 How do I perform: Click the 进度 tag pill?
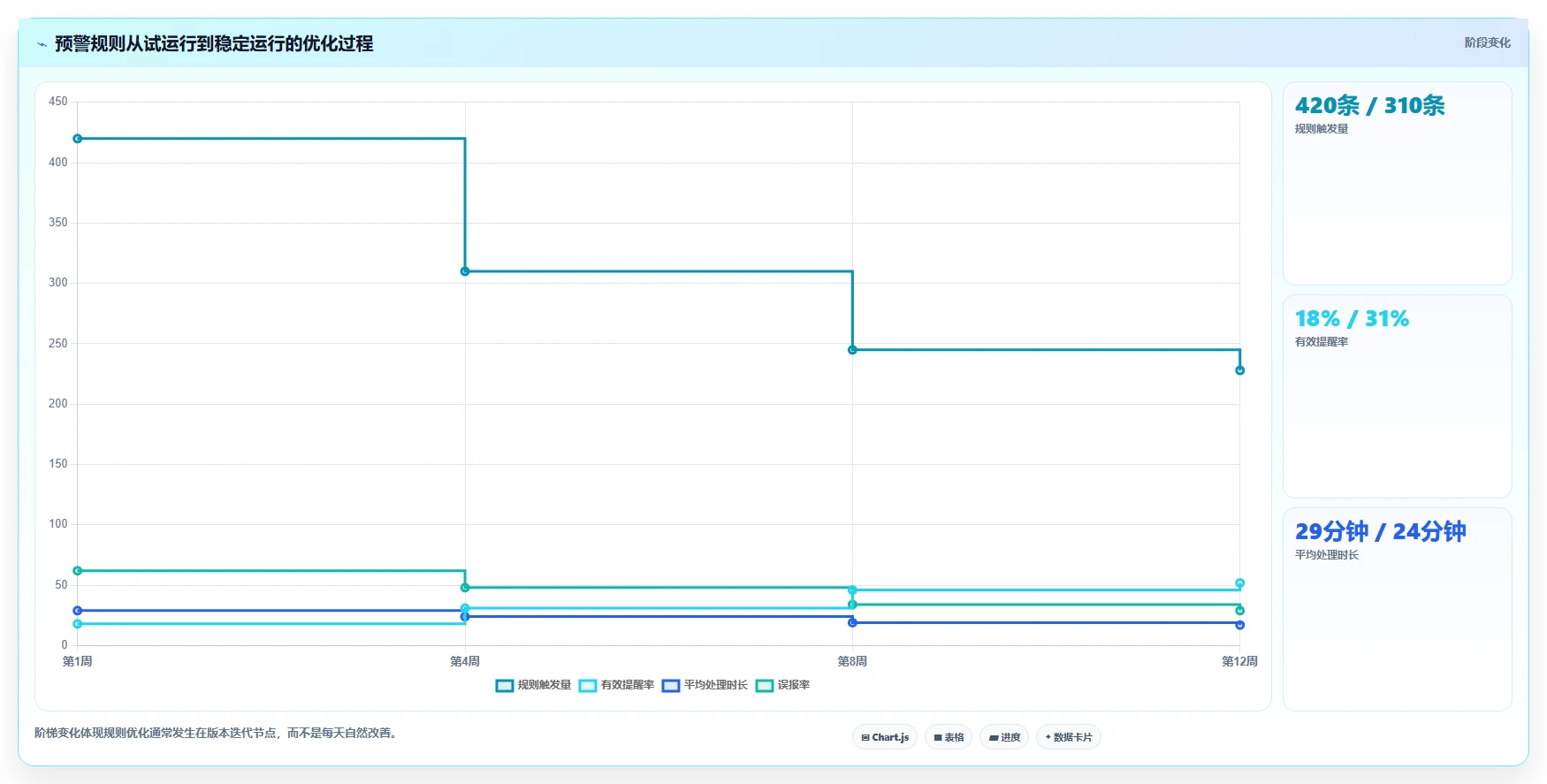(x=1004, y=737)
